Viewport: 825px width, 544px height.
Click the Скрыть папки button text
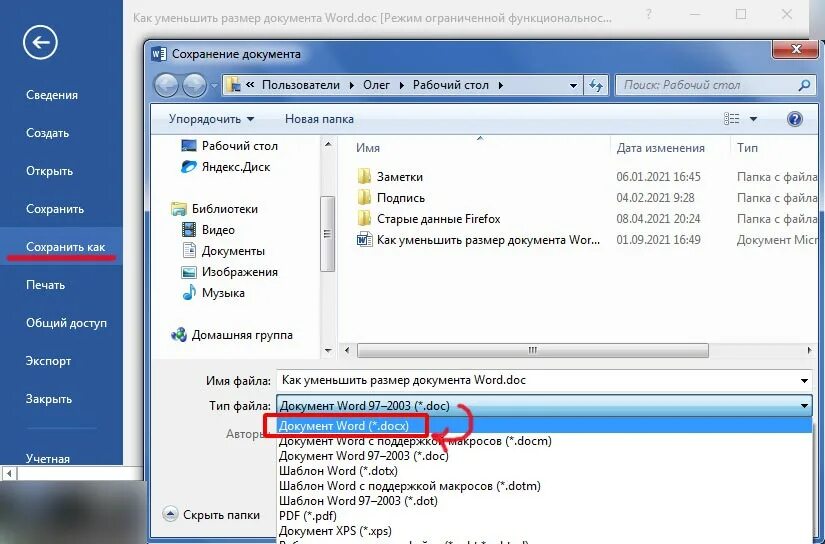(x=222, y=515)
